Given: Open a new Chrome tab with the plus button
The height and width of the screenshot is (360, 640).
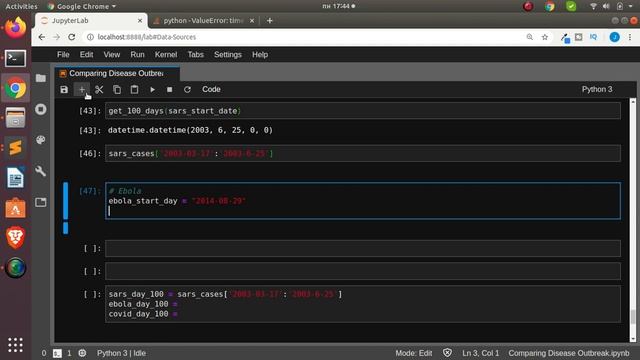Looking at the screenshot, I should pyautogui.click(x=269, y=20).
